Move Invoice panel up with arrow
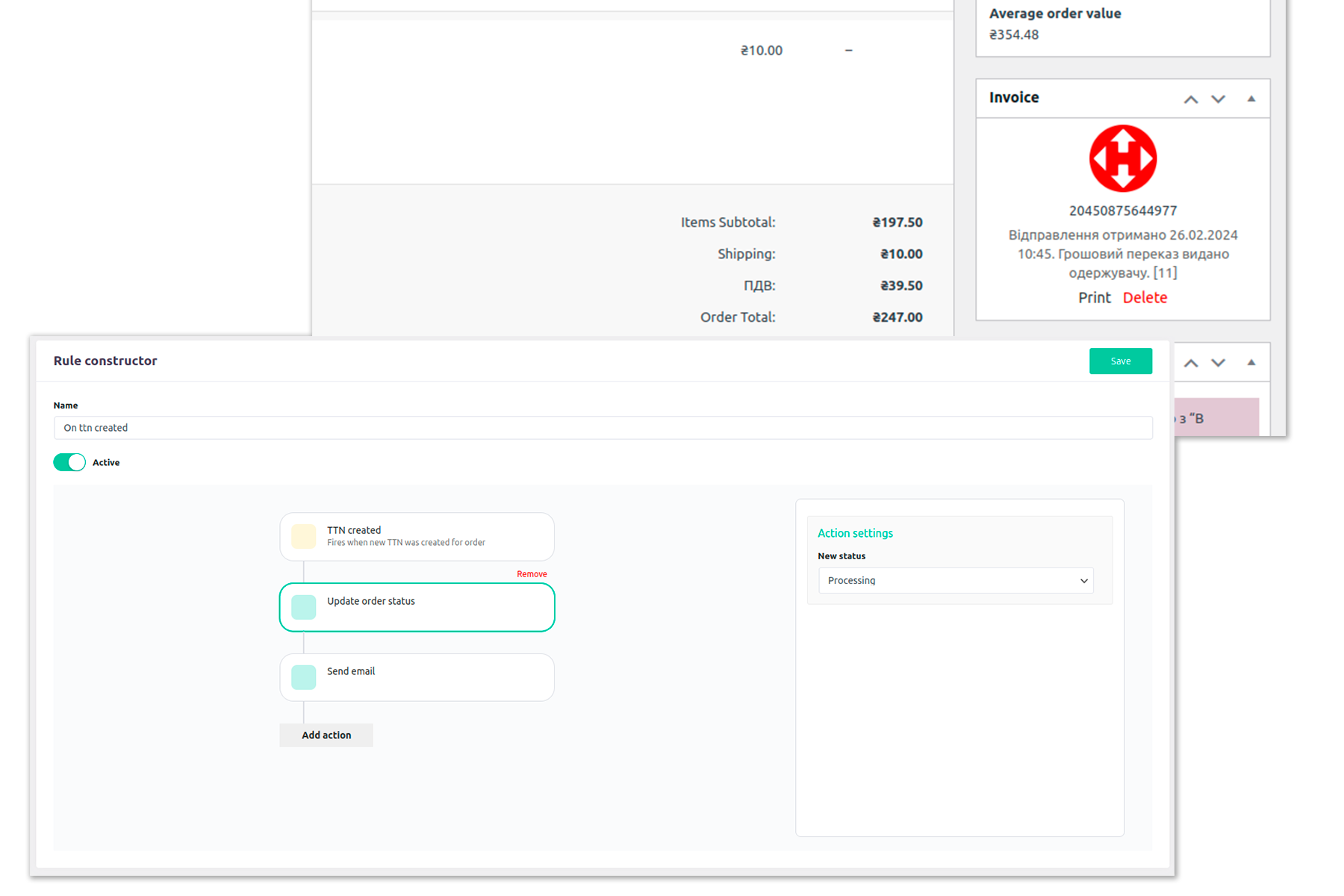The width and height of the screenshot is (1344, 896). pyautogui.click(x=1191, y=99)
